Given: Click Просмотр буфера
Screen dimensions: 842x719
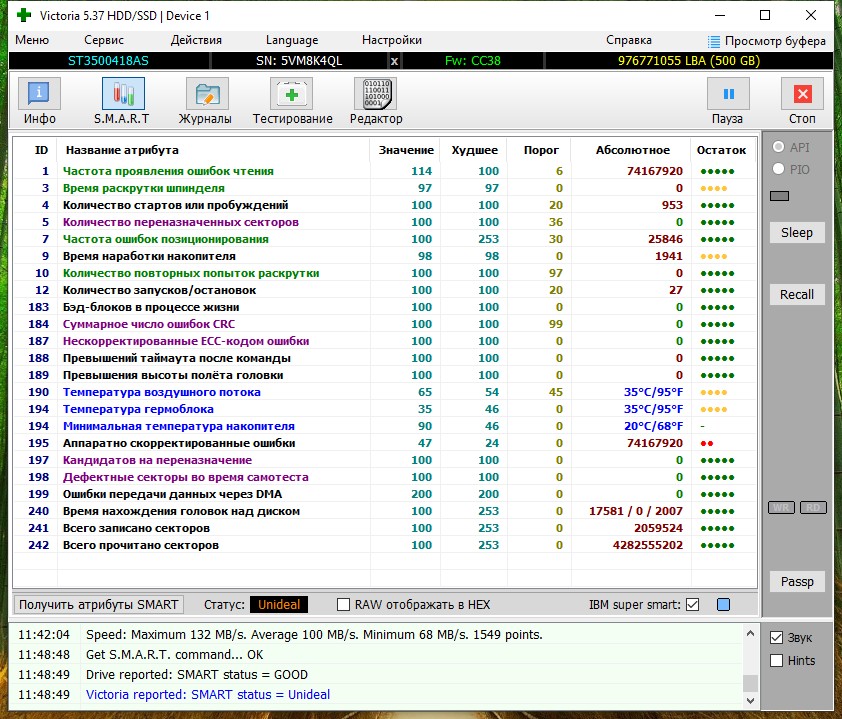Looking at the screenshot, I should coord(775,41).
